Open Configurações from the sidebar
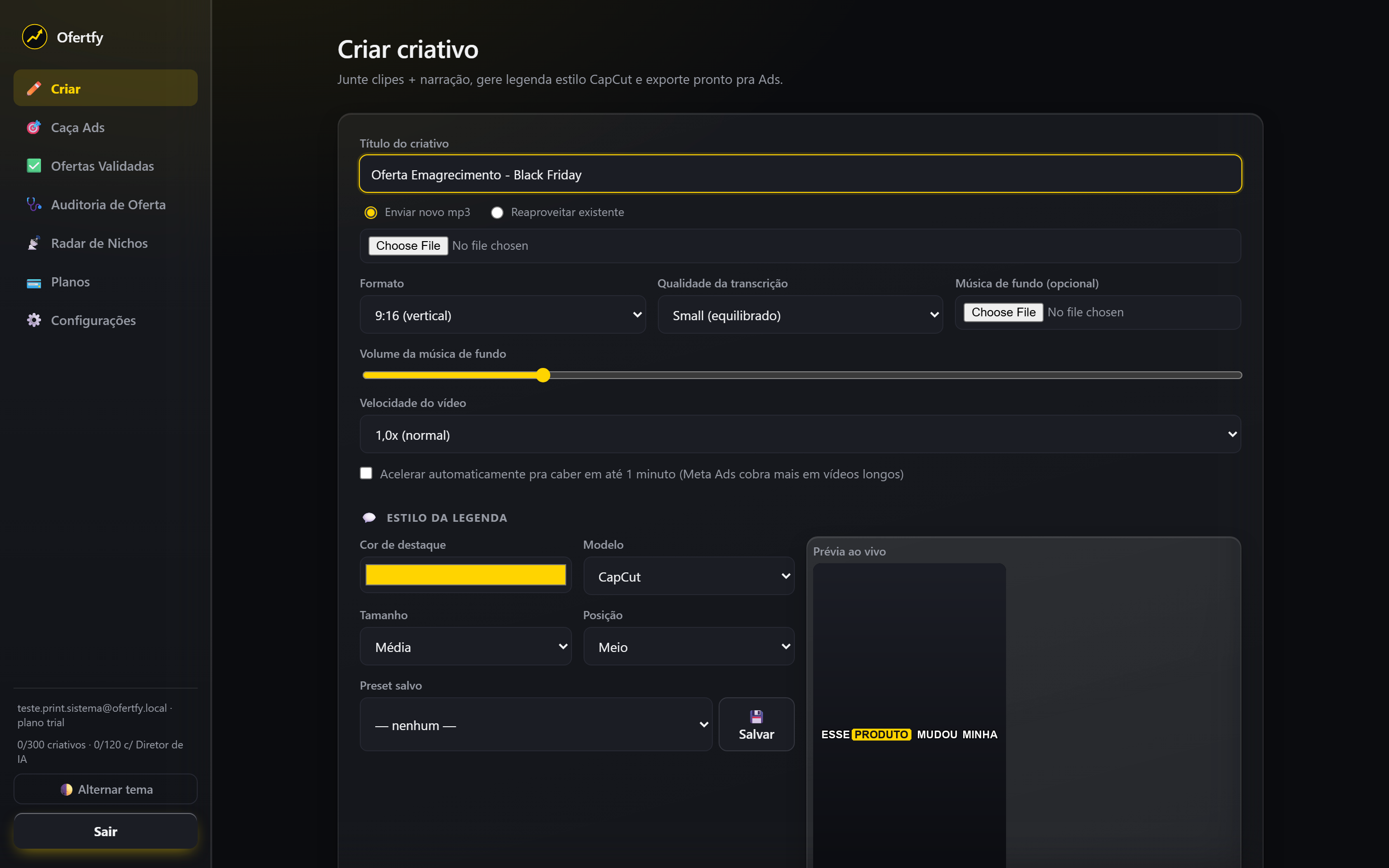 pyautogui.click(x=106, y=320)
